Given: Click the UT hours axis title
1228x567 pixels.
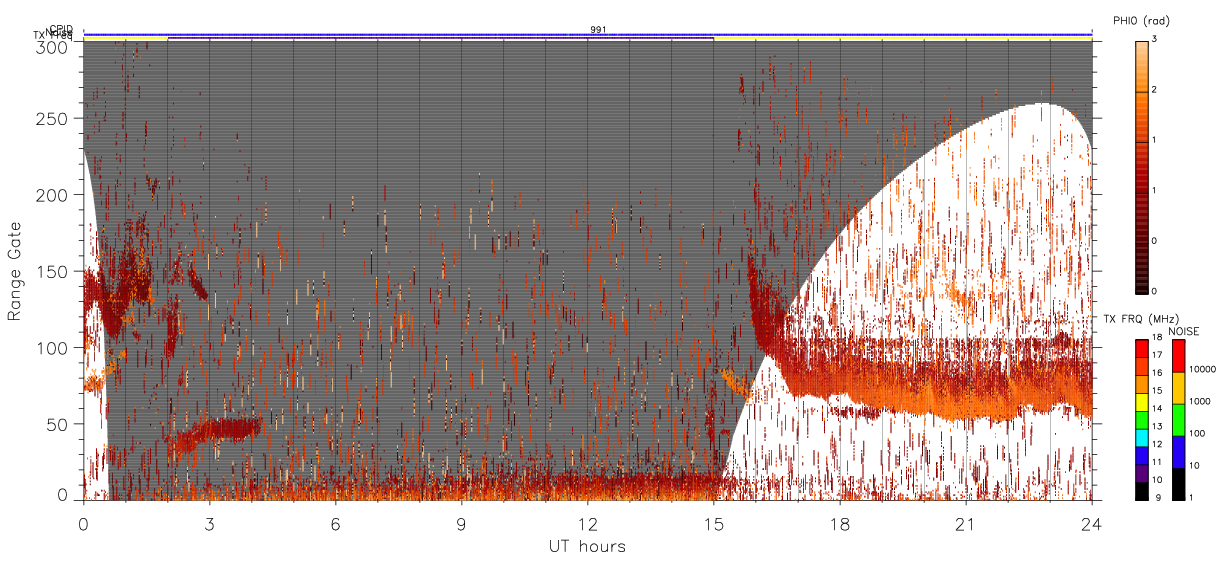Looking at the screenshot, I should [x=587, y=546].
